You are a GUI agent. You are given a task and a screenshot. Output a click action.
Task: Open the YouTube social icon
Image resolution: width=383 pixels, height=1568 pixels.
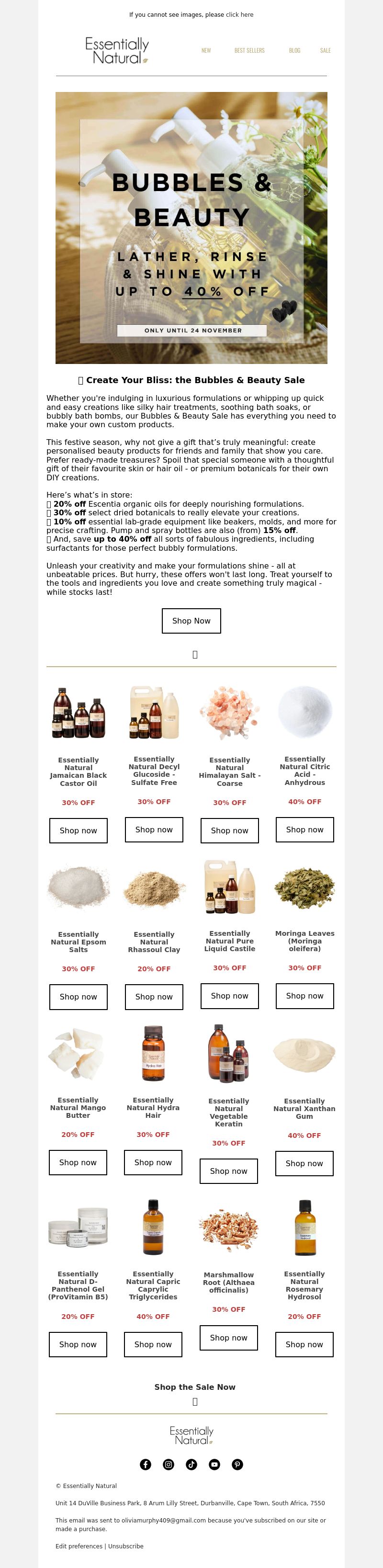(214, 1465)
